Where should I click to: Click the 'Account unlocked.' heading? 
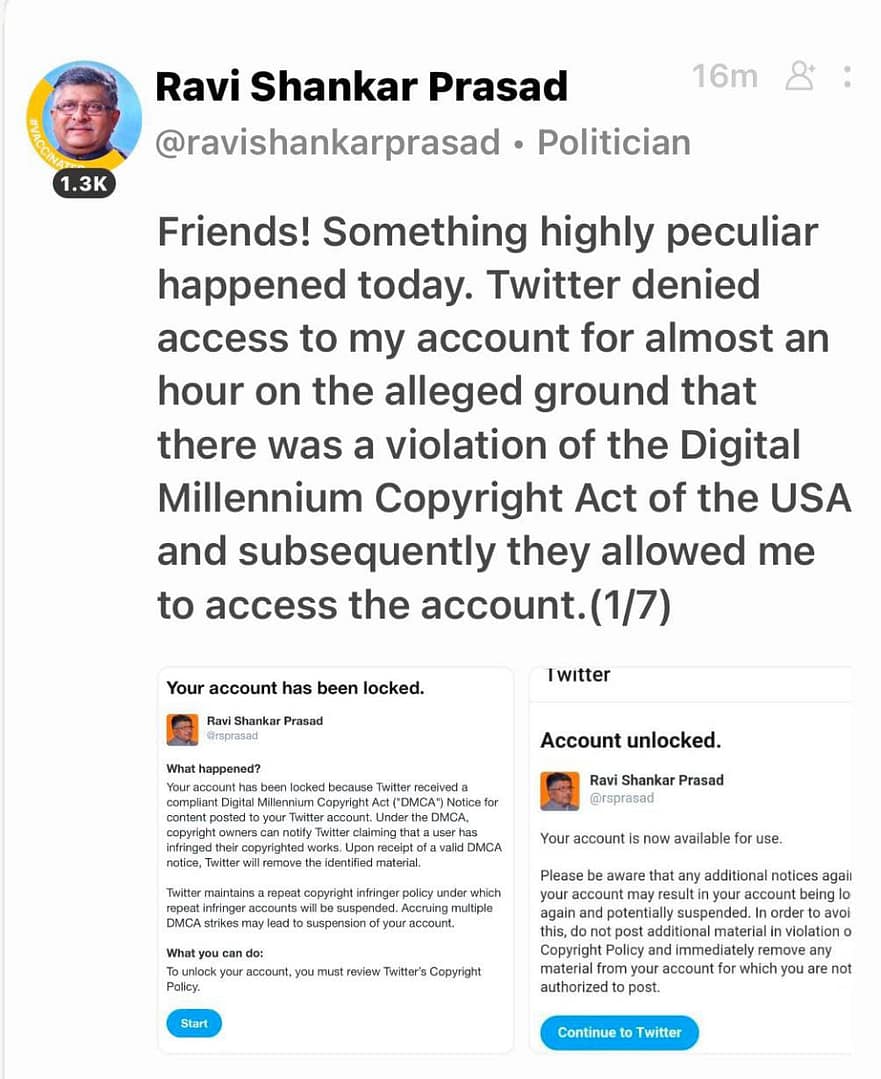click(x=630, y=741)
